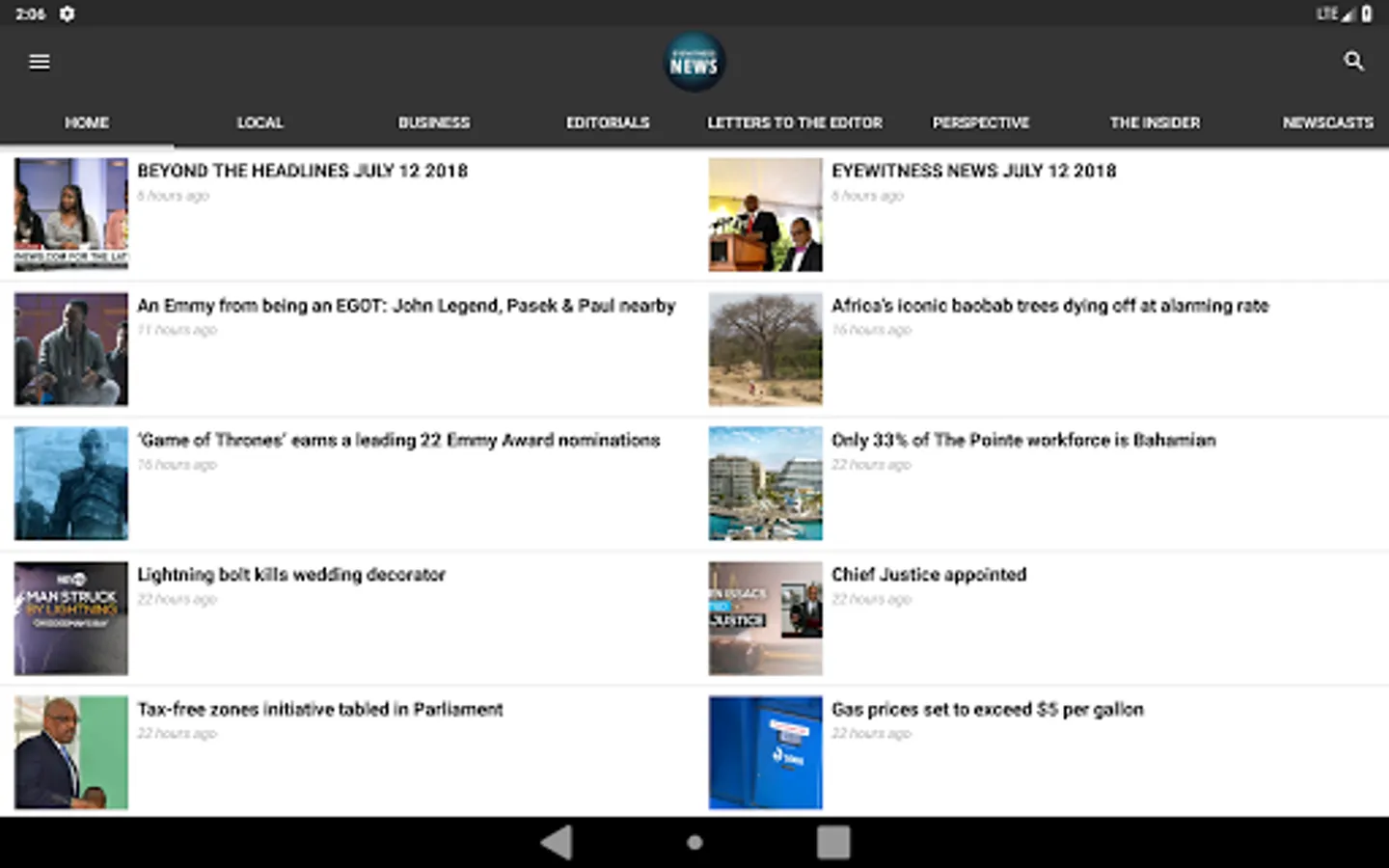Read the EGOT John Legend article
Image resolution: width=1389 pixels, height=868 pixels.
tap(406, 306)
